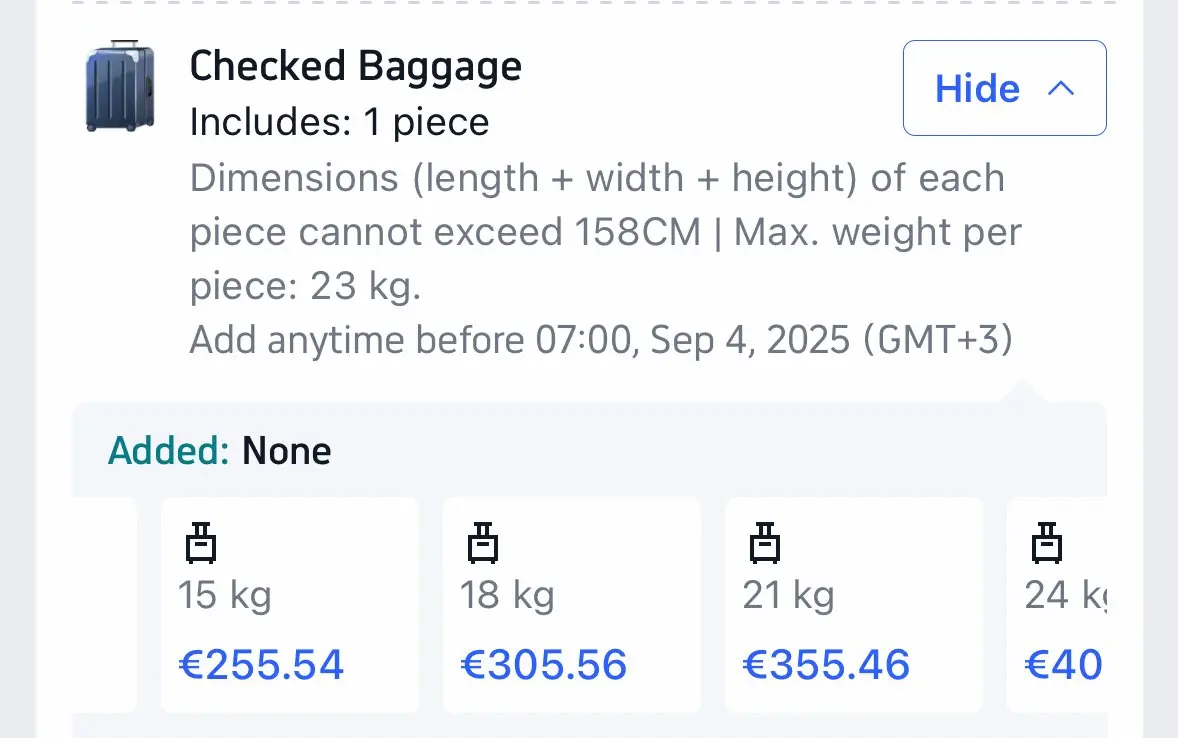The image size is (1178, 738).
Task: Collapse using the chevron arrow beside Hide
Action: point(1060,89)
